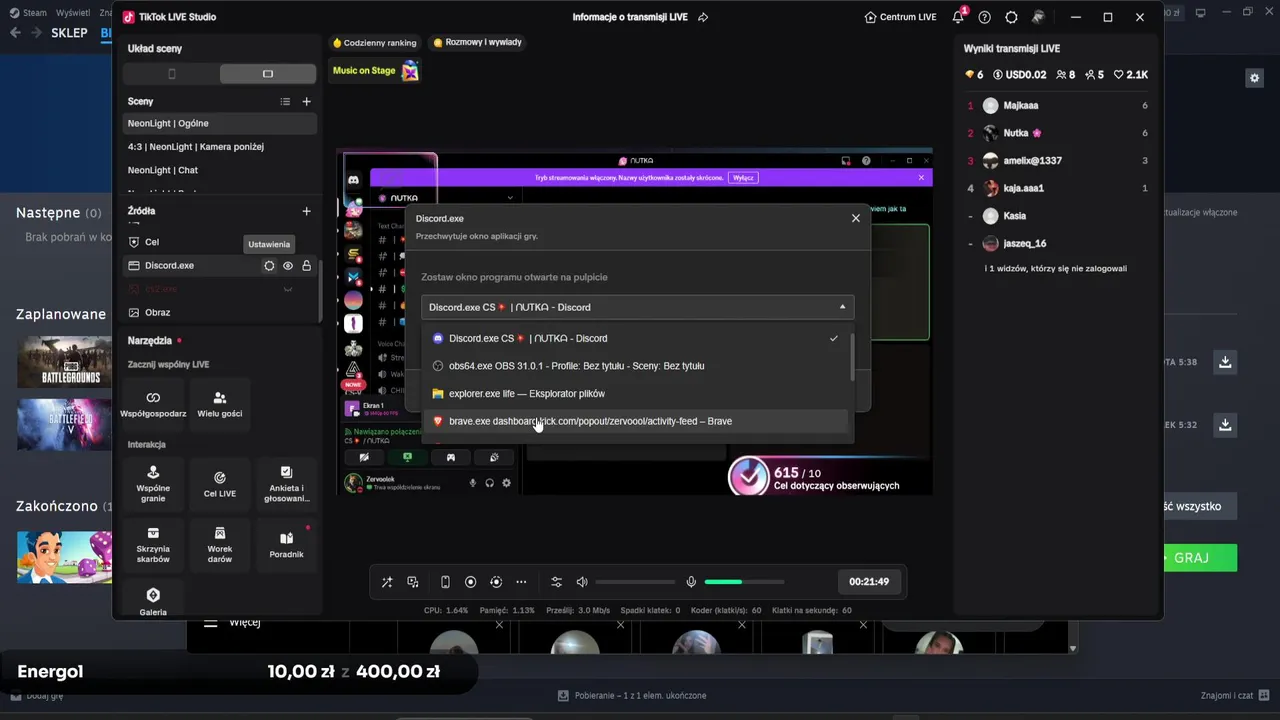This screenshot has height=720, width=1280.
Task: Mute the microphone icon
Action: [x=691, y=582]
